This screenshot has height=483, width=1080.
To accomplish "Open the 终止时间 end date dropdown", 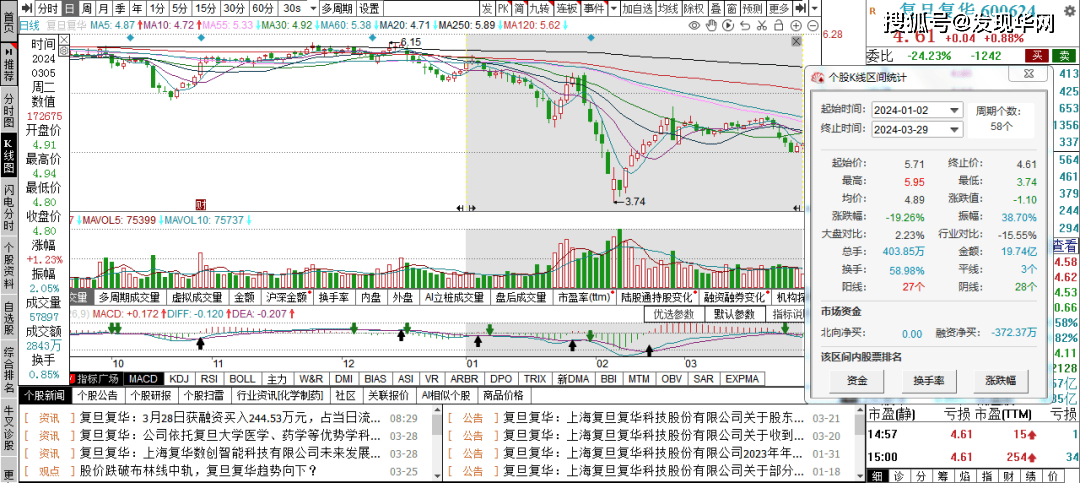I will 954,129.
